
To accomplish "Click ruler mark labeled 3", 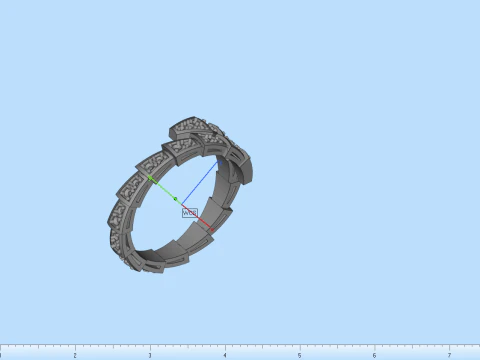I will pos(150,355).
